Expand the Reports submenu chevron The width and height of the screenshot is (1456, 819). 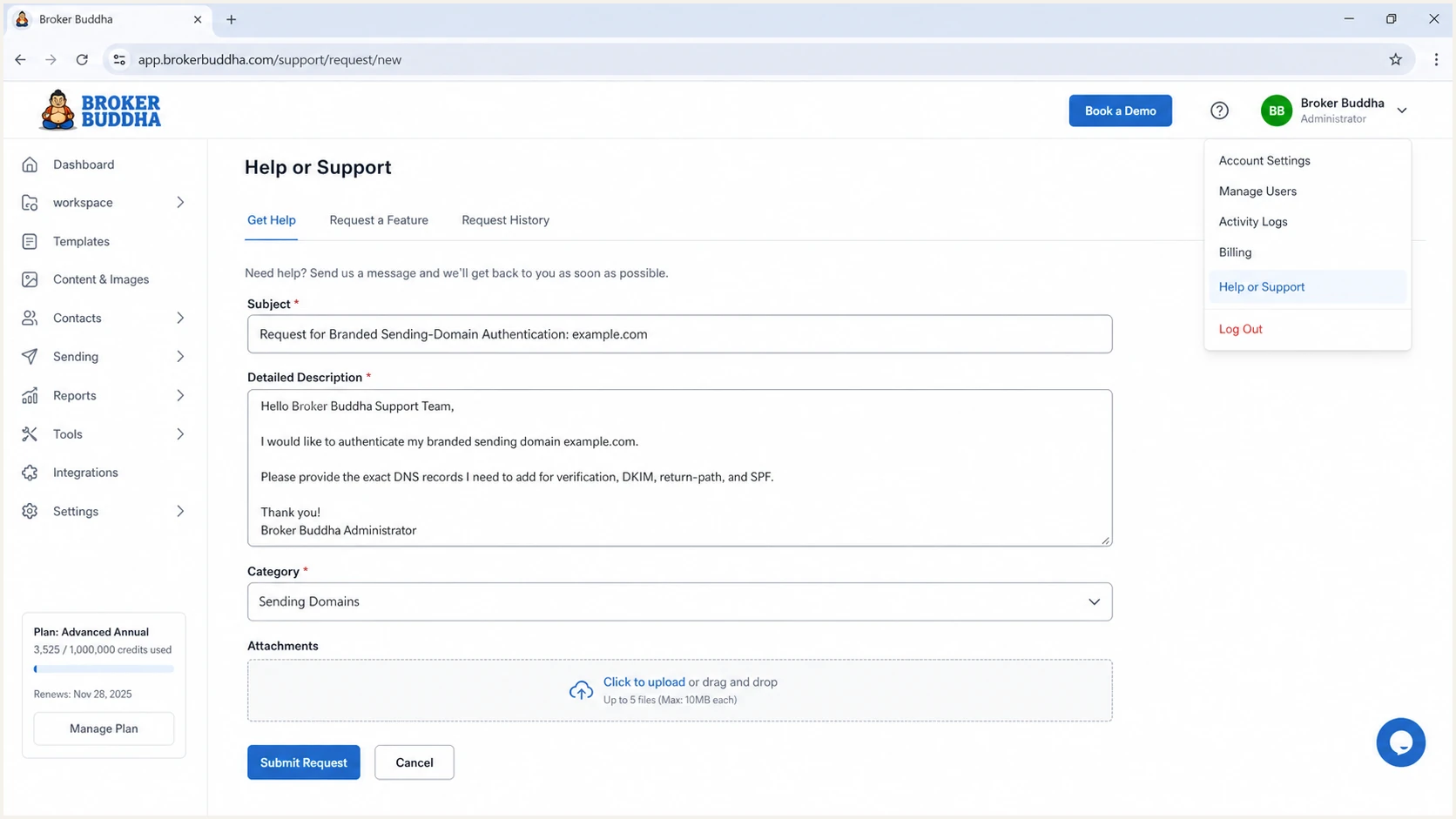pos(180,395)
